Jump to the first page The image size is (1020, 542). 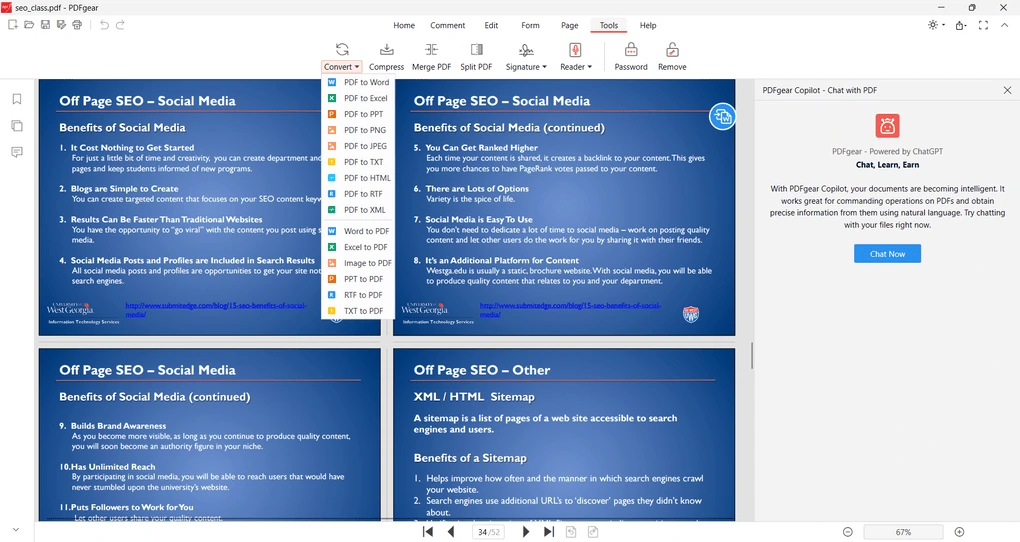(427, 532)
